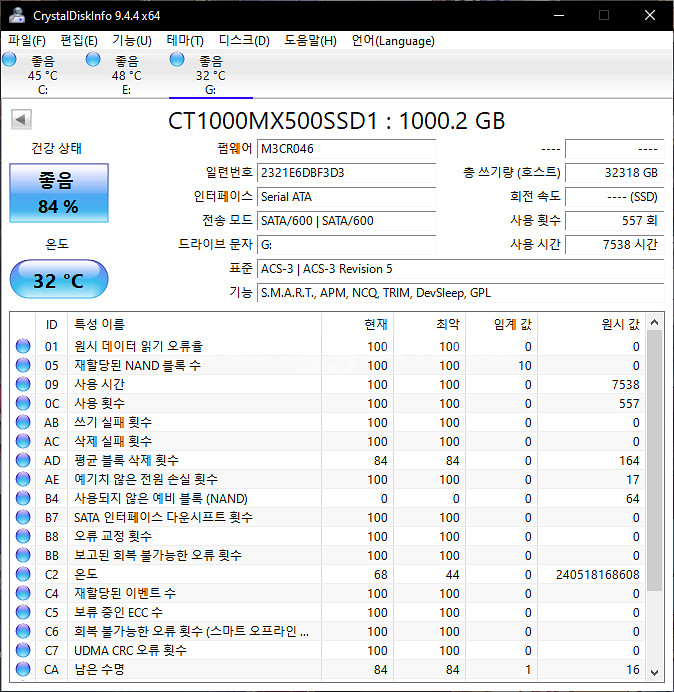Click the drive letter field G:

[346, 244]
